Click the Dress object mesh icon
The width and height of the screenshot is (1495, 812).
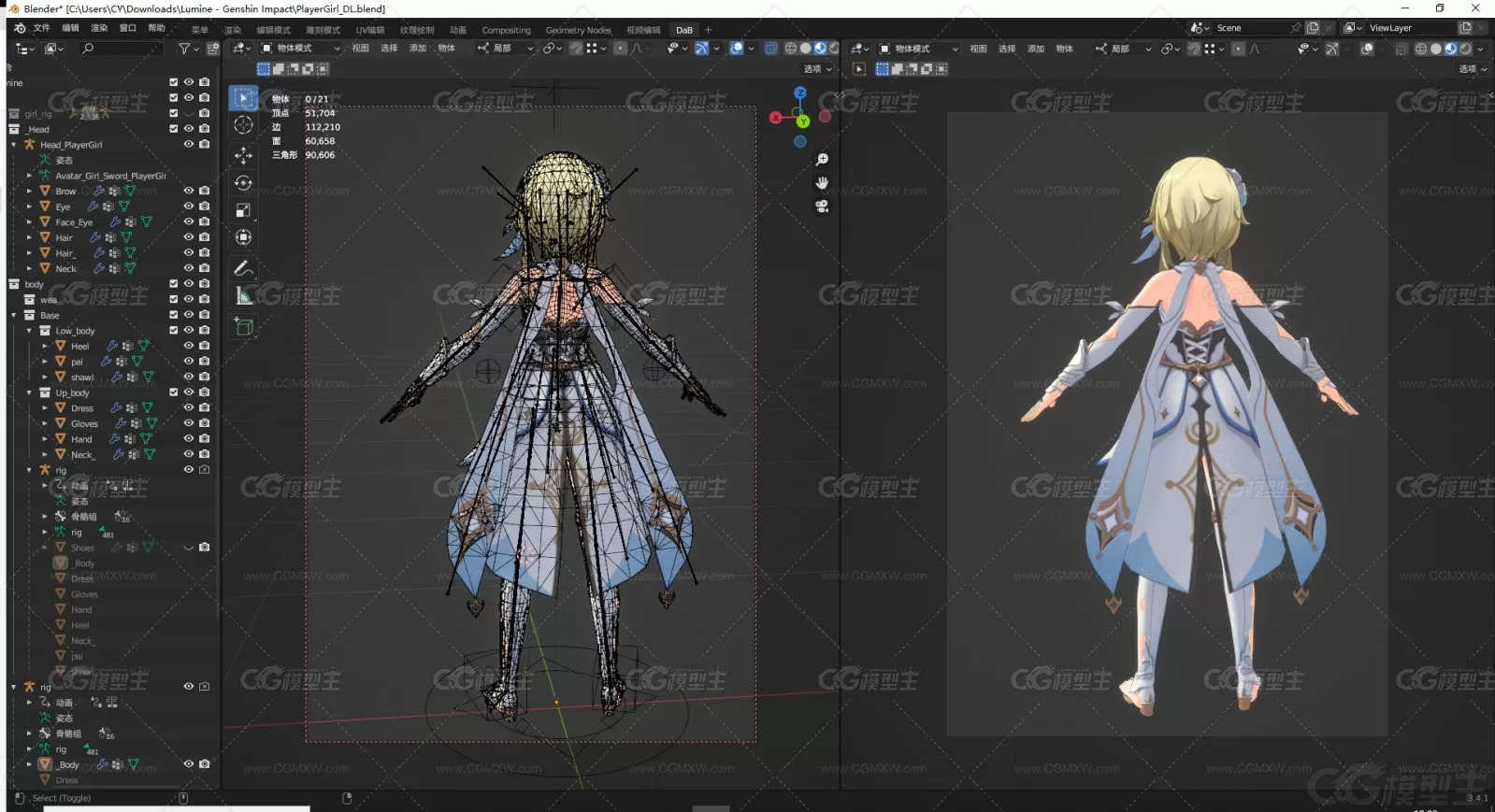61,408
